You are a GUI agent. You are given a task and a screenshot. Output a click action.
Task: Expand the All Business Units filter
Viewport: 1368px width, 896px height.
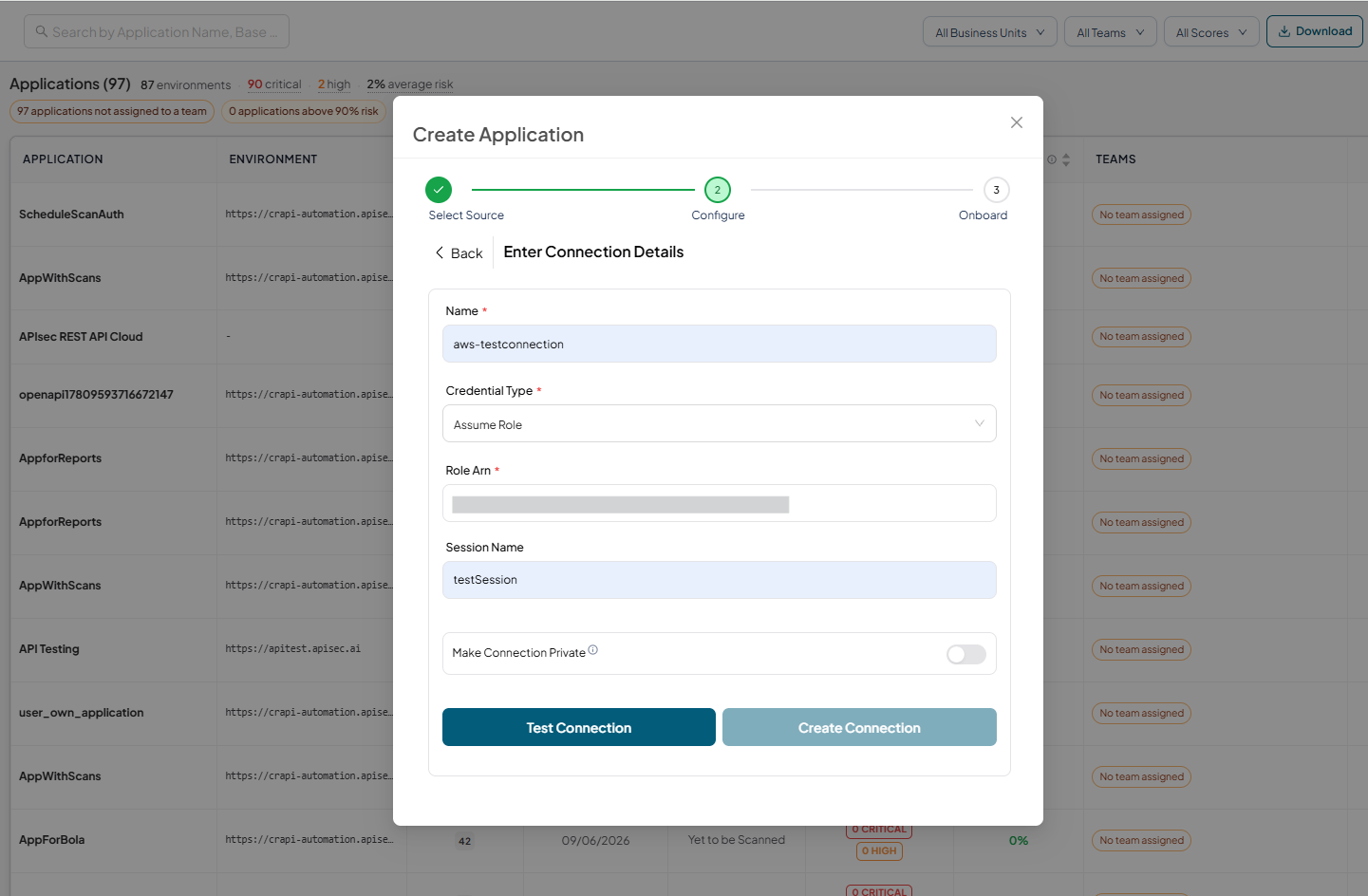pos(990,32)
